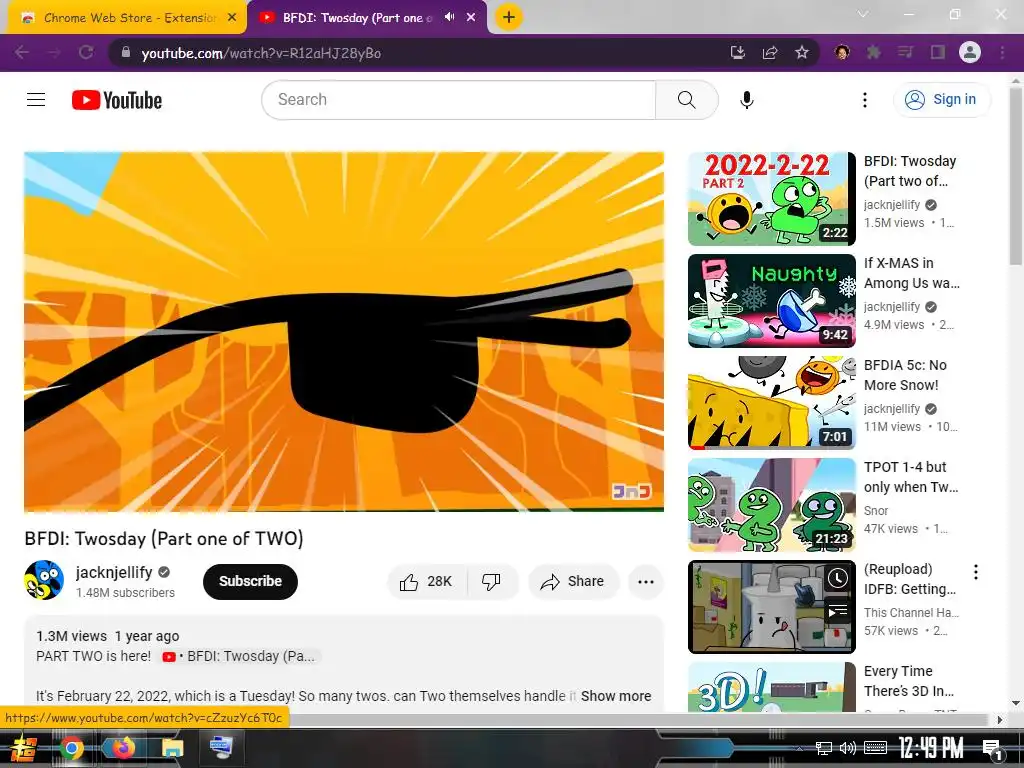Open TPOT 1-4 video thumbnail
The image size is (1024, 768).
(x=772, y=504)
